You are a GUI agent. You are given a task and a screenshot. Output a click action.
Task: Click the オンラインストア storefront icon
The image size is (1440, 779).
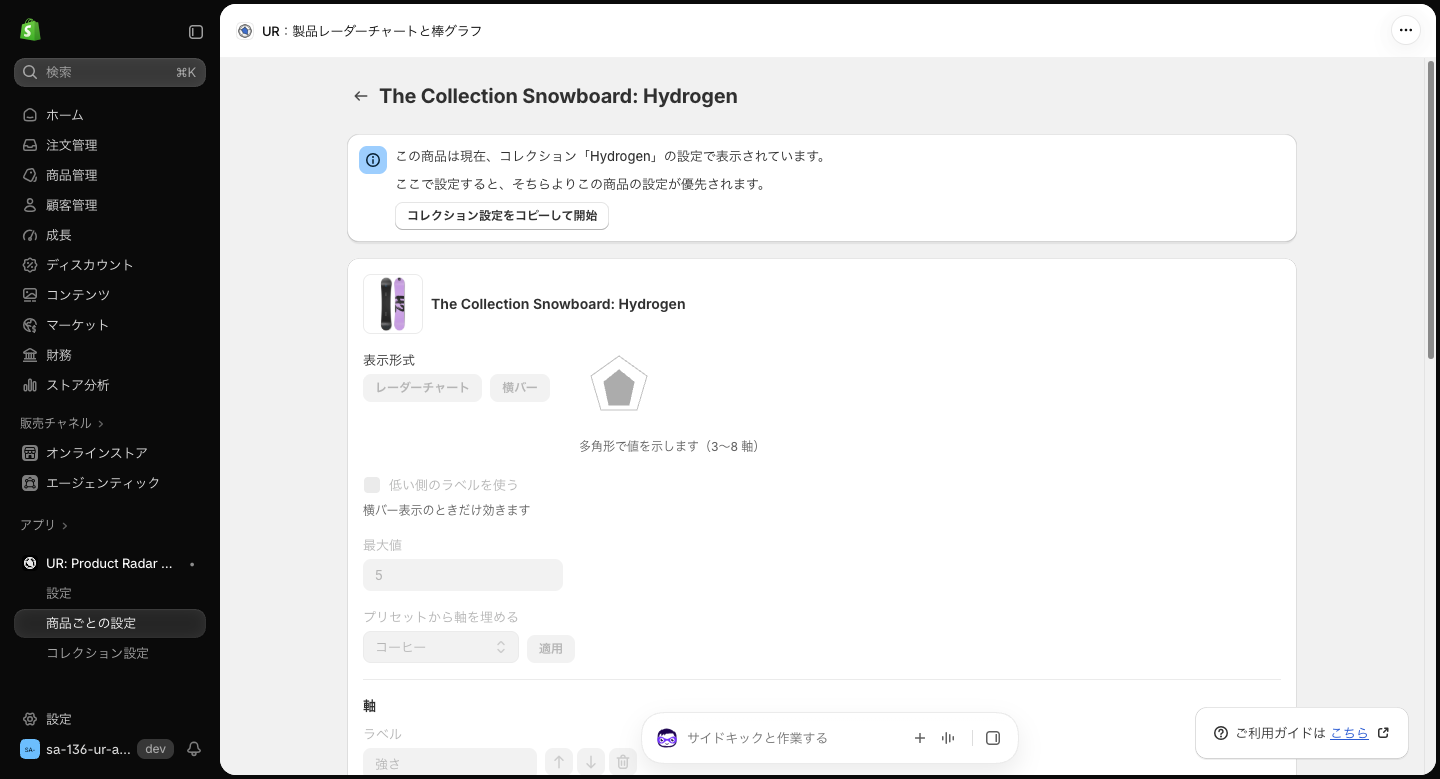pyautogui.click(x=30, y=453)
